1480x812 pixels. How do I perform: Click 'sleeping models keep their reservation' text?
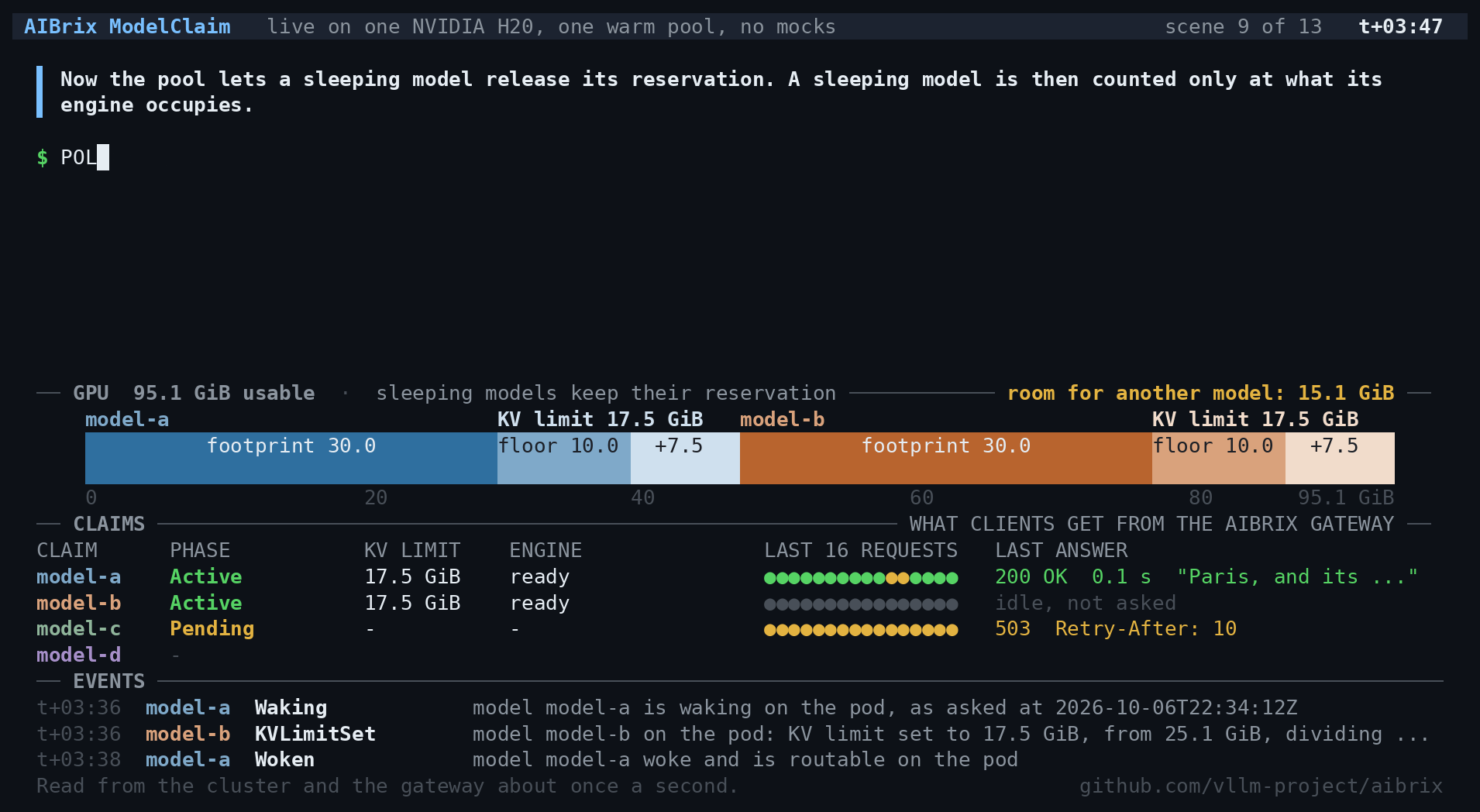click(606, 393)
